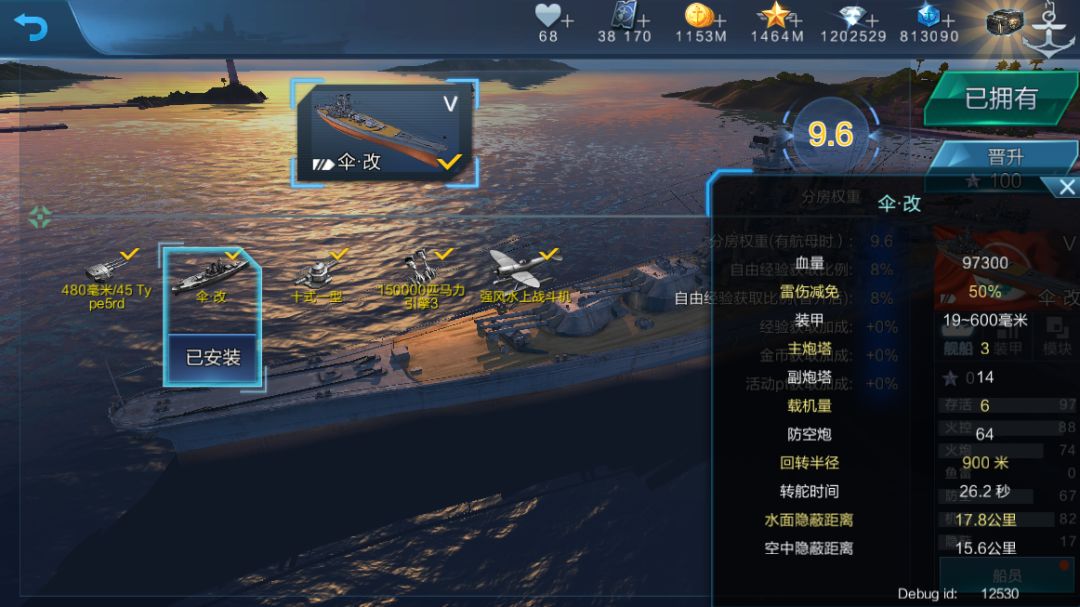Open the treasure chest icon

(x=1004, y=23)
